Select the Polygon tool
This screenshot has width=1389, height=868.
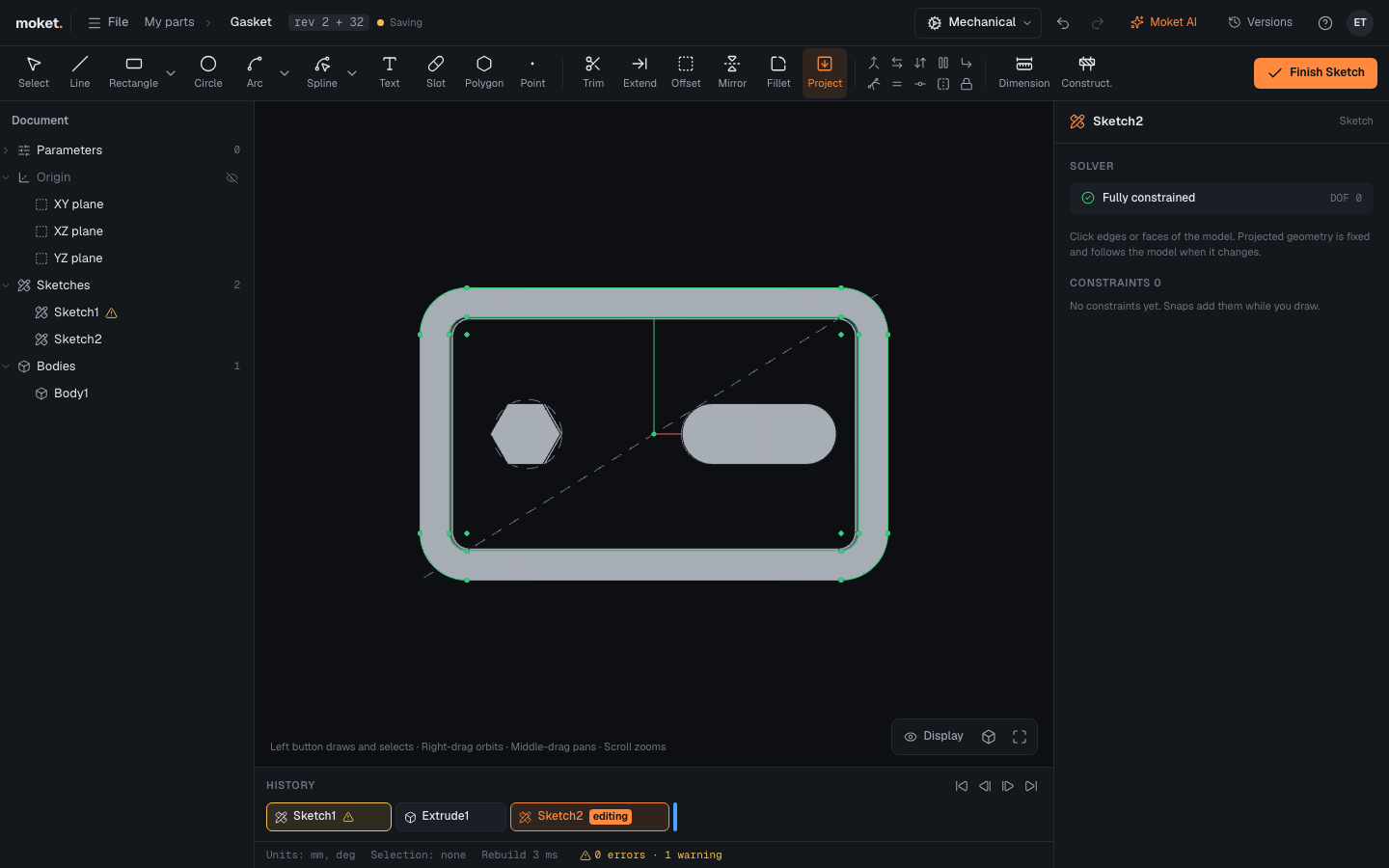click(484, 72)
